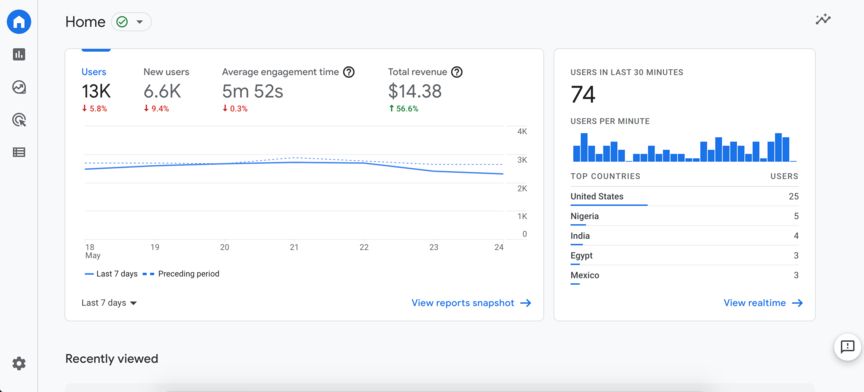Viewport: 864px width, 392px height.
Task: Open the Reports bar chart icon
Action: coord(19,54)
